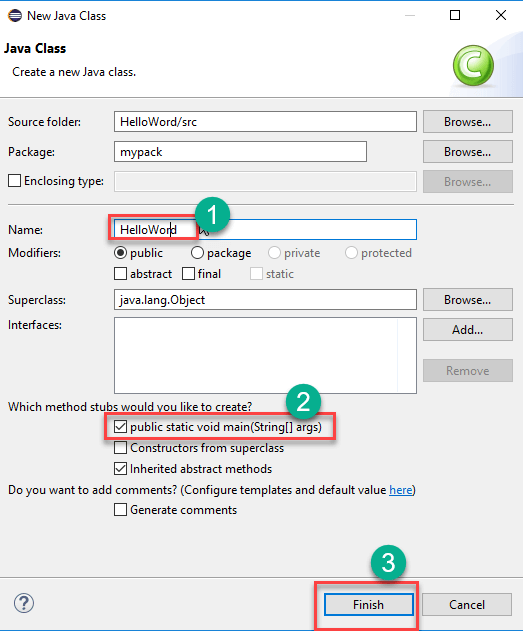The width and height of the screenshot is (523, 631).
Task: Maximize the New Java Class dialog
Action: point(455,15)
